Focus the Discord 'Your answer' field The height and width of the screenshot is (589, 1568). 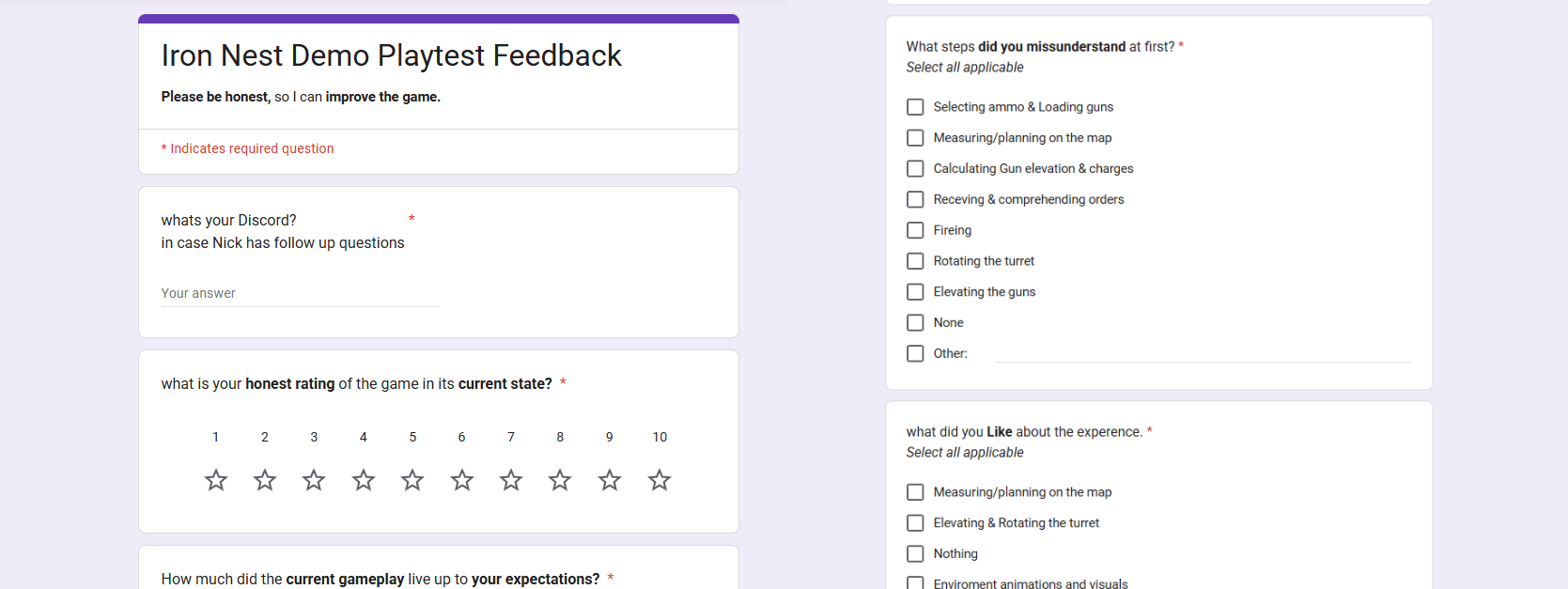pyautogui.click(x=300, y=293)
